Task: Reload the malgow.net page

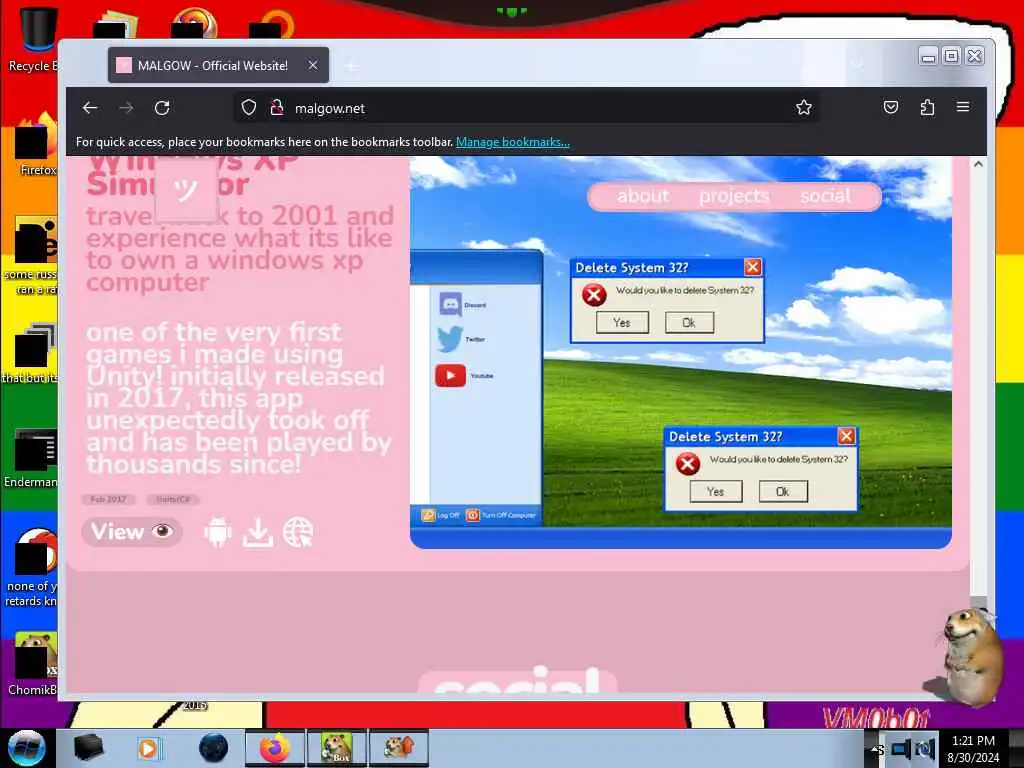Action: tap(162, 108)
